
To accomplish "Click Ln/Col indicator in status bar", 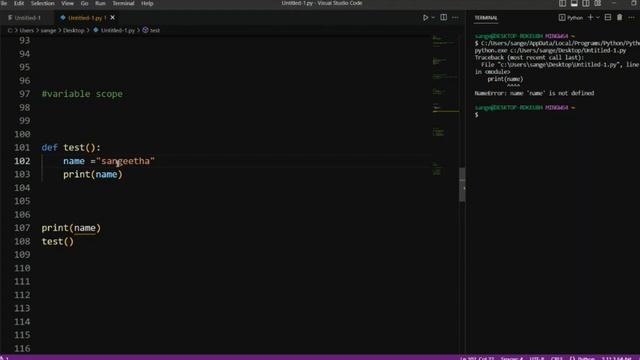I will click(477, 358).
